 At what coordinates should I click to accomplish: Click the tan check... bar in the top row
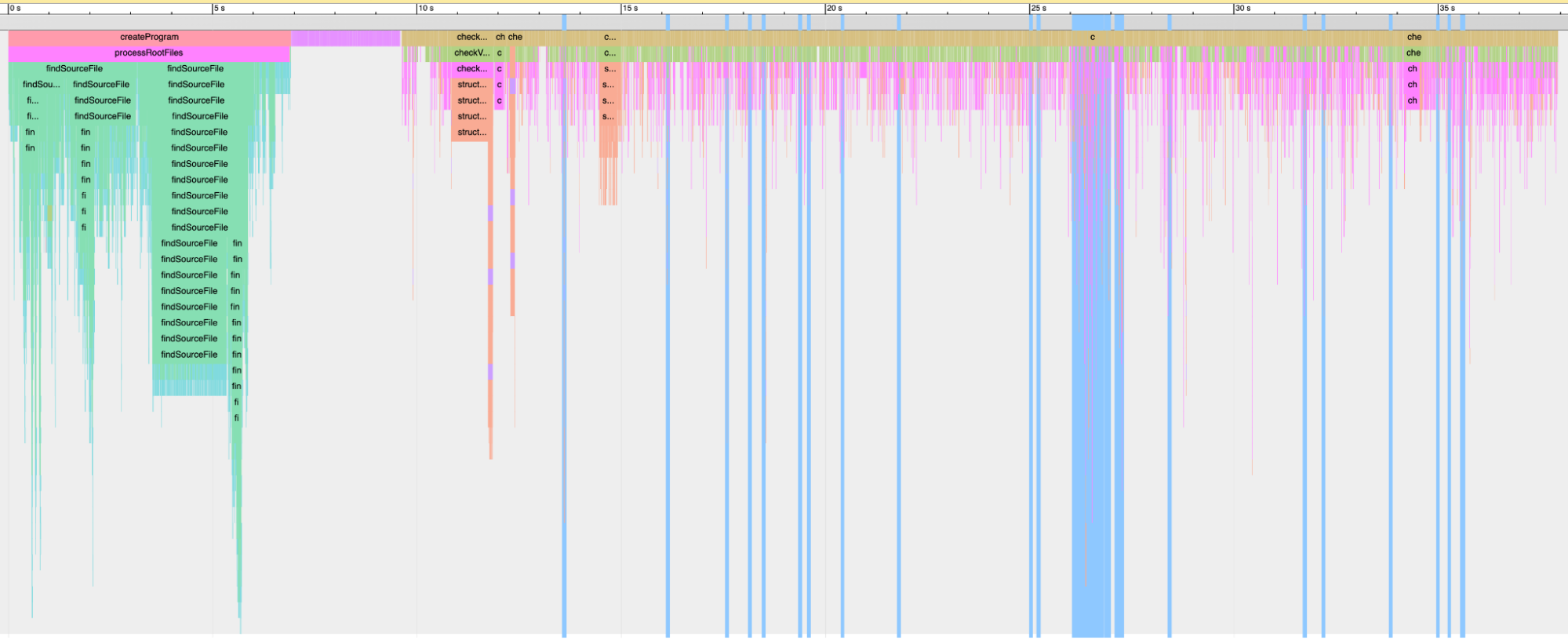(x=471, y=37)
